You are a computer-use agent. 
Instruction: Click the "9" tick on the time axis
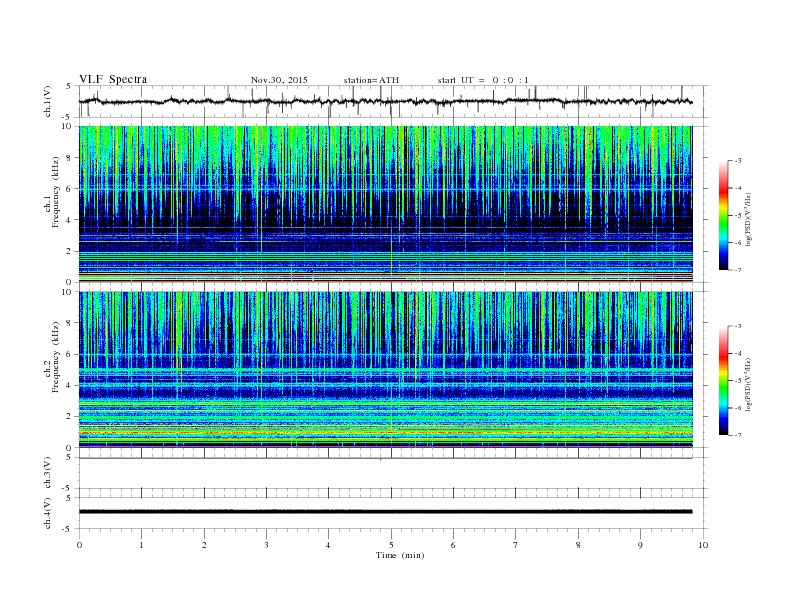click(640, 545)
